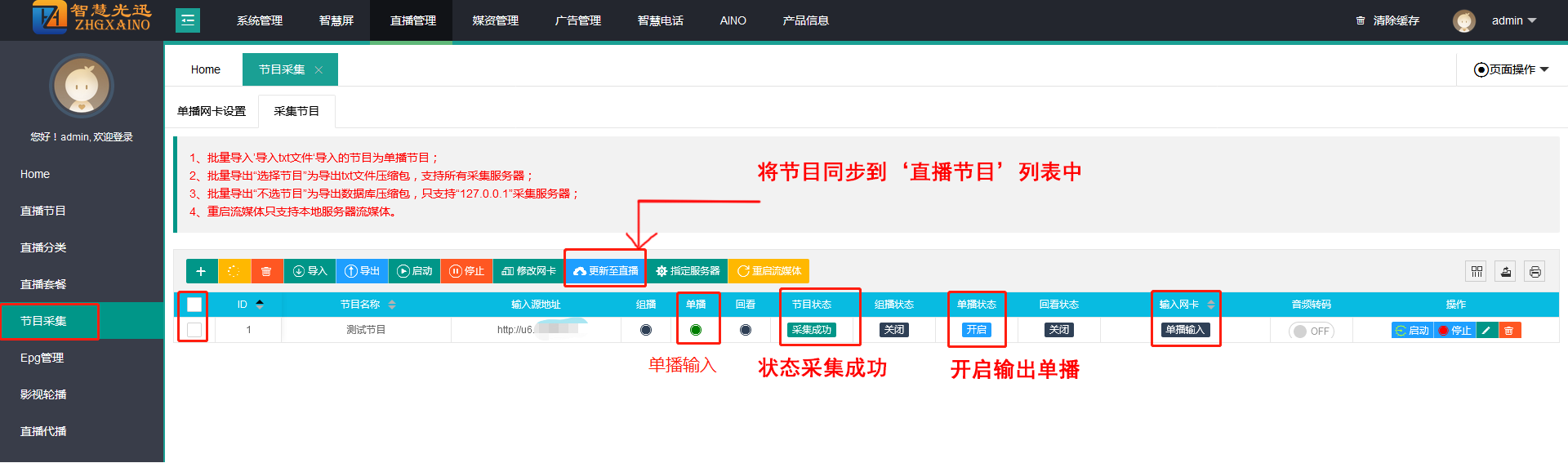The height and width of the screenshot is (463, 1568).
Task: Delete row 1 with its trash icon
Action: point(1509,331)
